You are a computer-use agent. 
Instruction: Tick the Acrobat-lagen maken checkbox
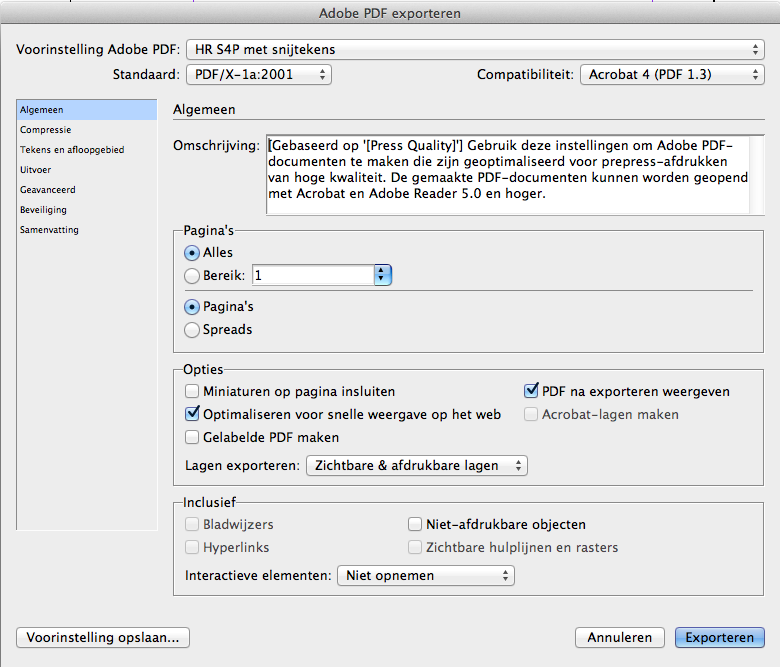tap(531, 414)
